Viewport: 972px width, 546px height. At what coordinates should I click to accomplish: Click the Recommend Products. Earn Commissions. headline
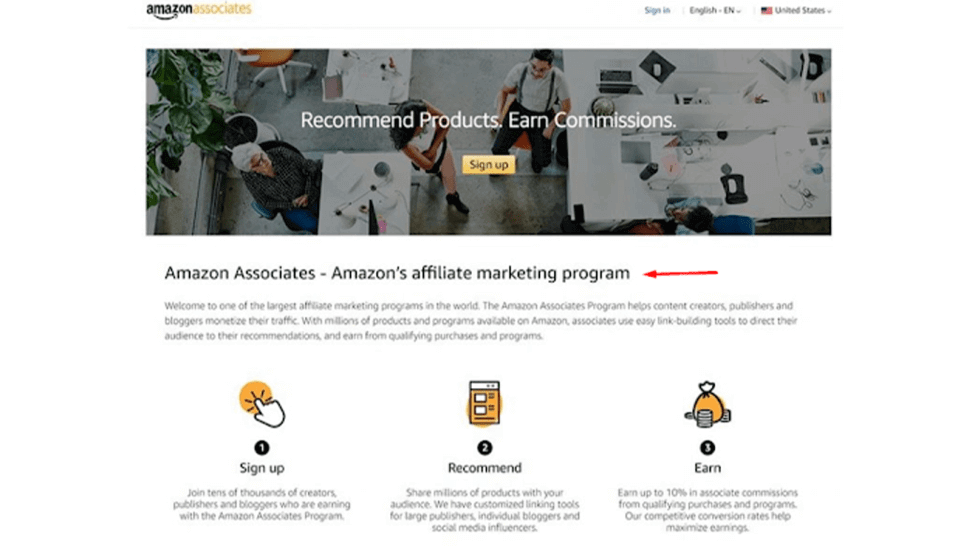pos(488,120)
